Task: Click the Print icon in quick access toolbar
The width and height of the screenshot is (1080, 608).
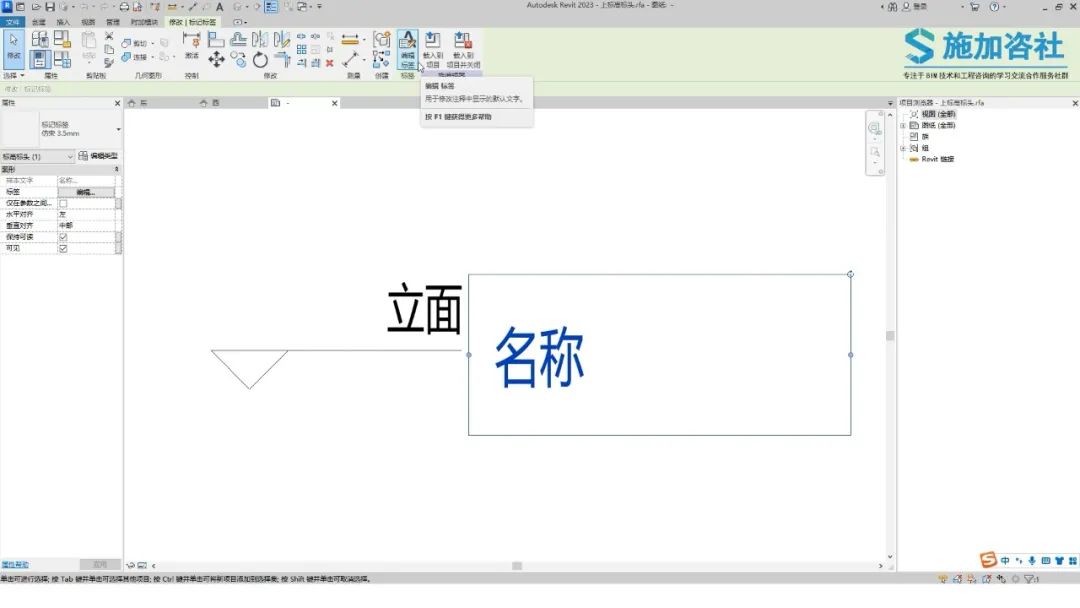Action: tap(124, 7)
